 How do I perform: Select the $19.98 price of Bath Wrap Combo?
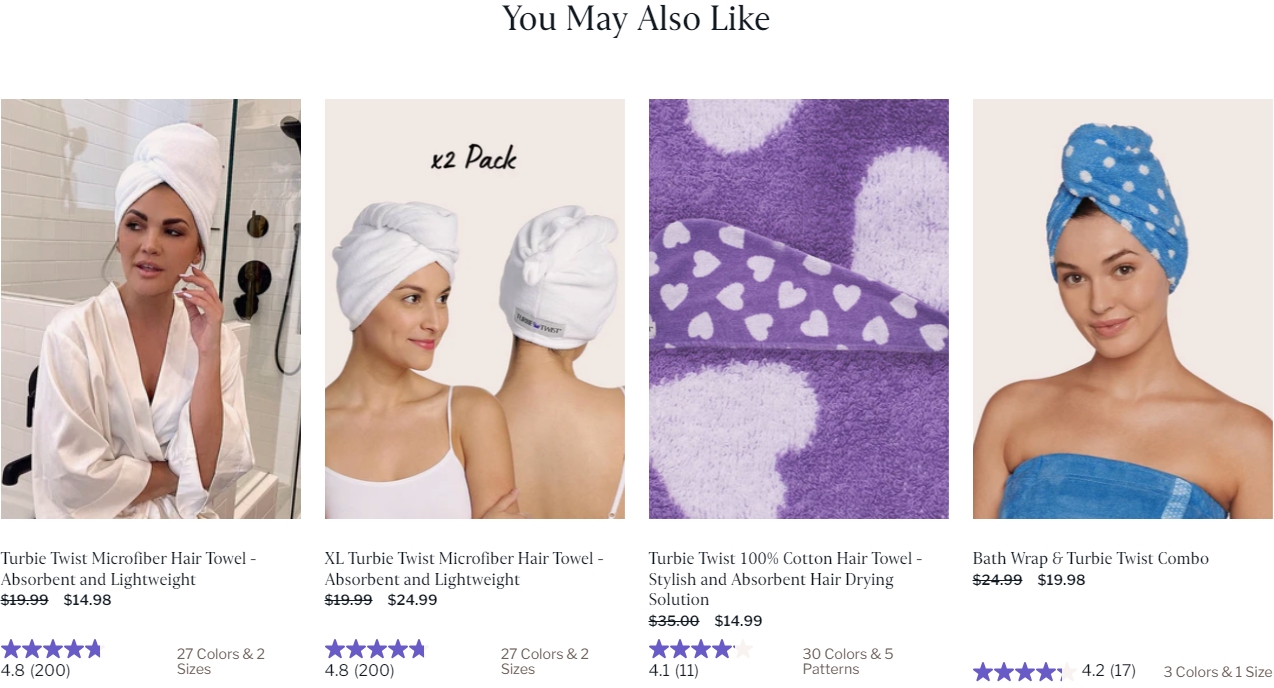point(1061,580)
